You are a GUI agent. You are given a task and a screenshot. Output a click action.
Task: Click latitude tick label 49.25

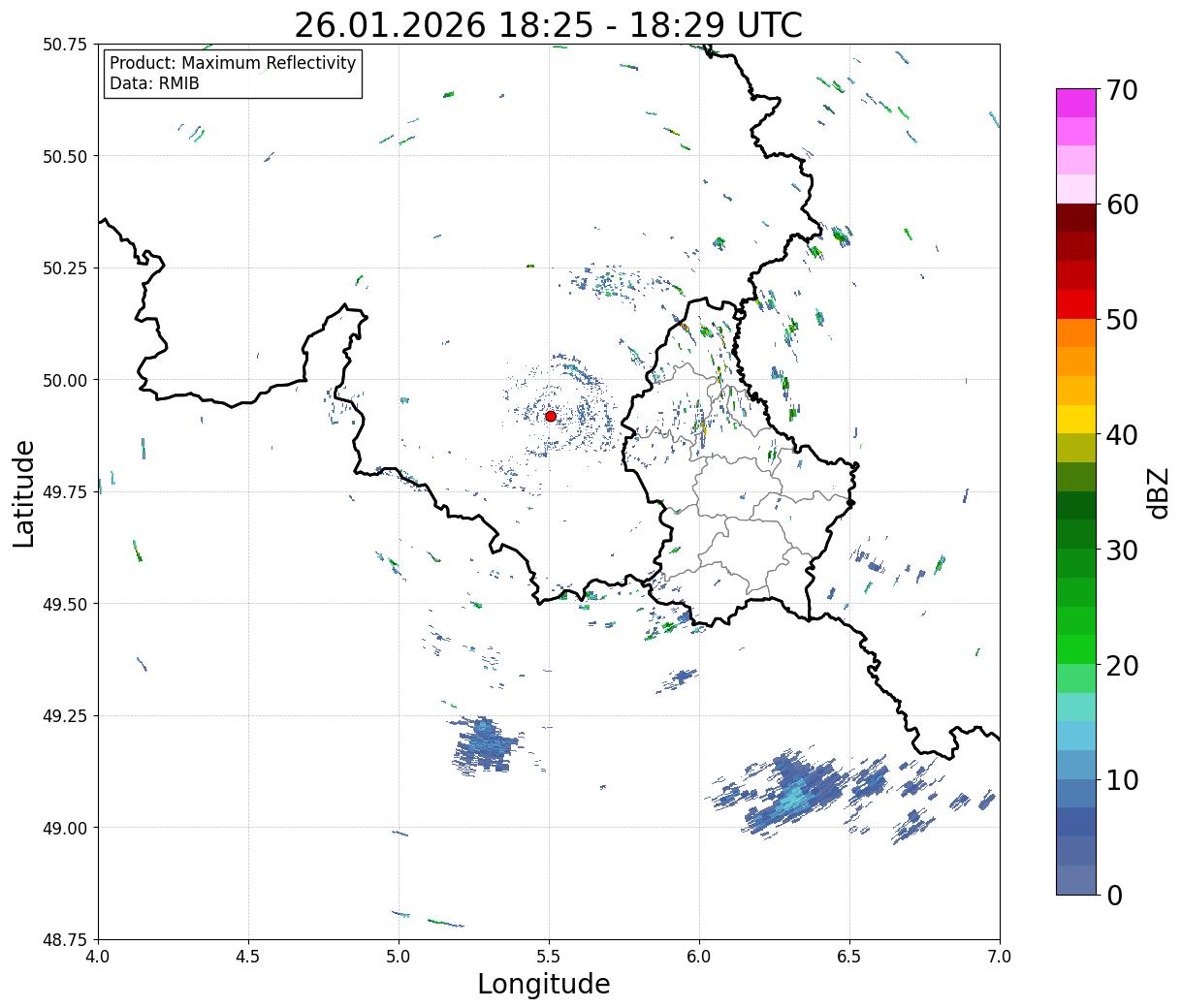tap(65, 716)
